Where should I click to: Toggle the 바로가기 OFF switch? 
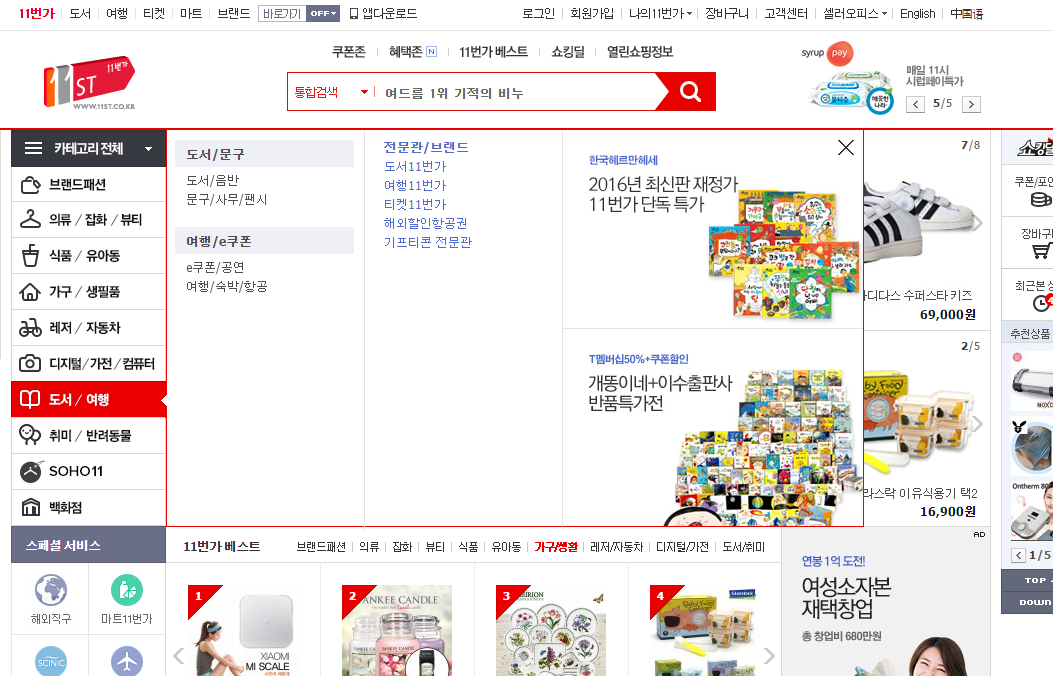(x=323, y=13)
